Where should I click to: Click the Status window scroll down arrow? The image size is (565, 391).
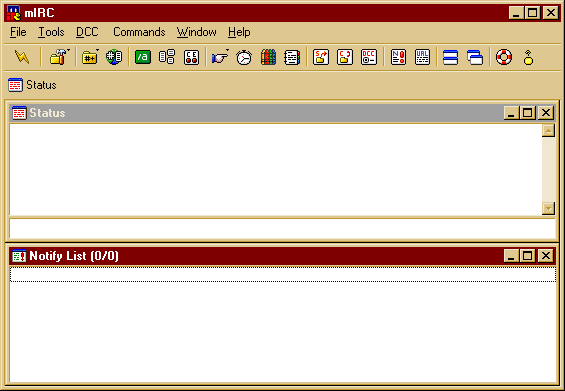(548, 208)
